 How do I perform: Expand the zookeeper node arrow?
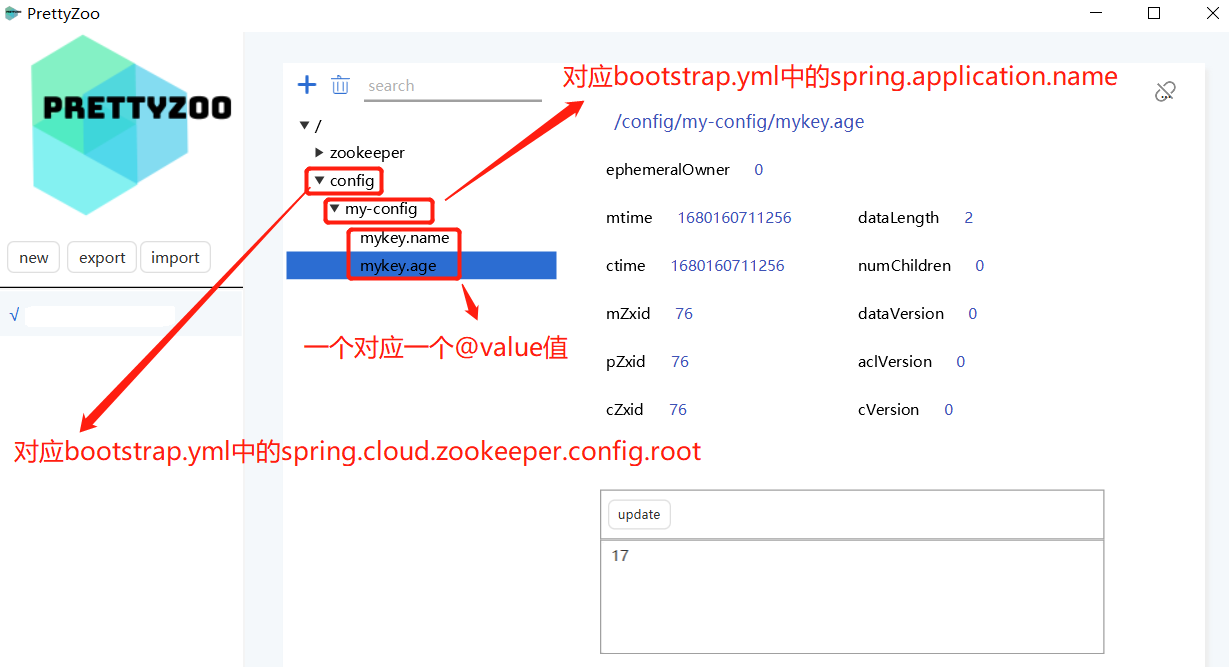319,153
